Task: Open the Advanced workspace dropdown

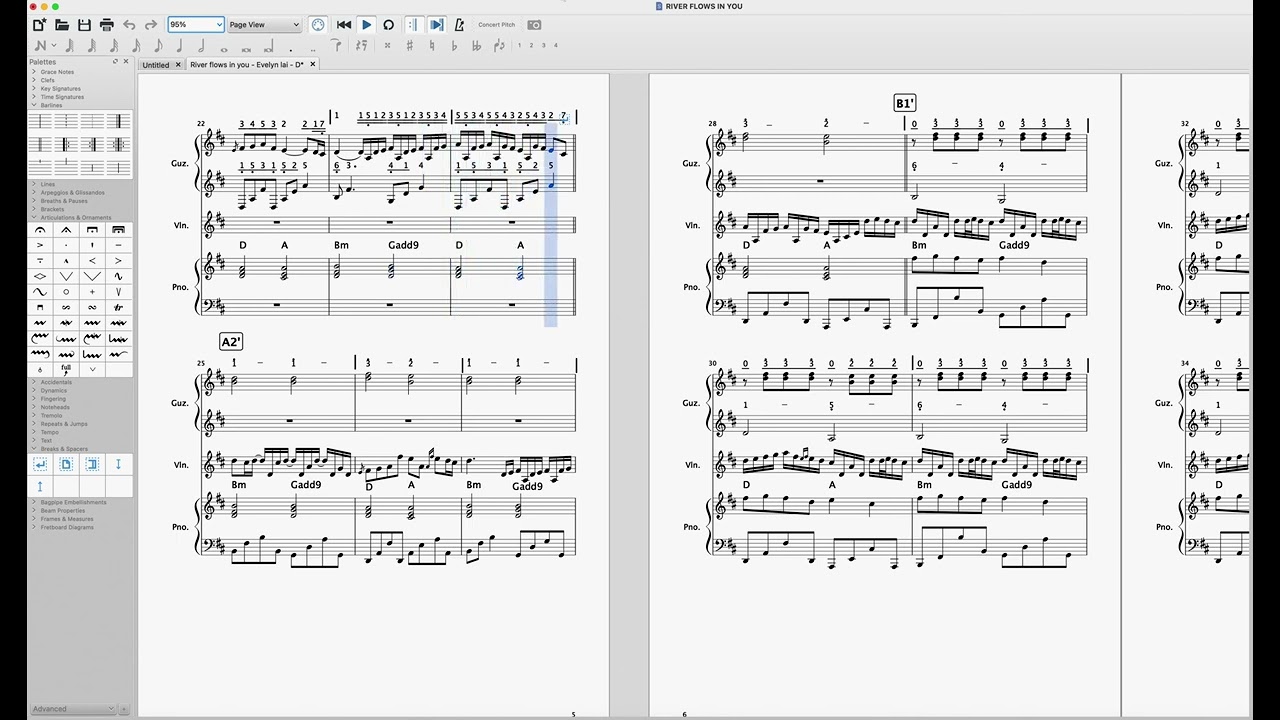Action: point(73,709)
